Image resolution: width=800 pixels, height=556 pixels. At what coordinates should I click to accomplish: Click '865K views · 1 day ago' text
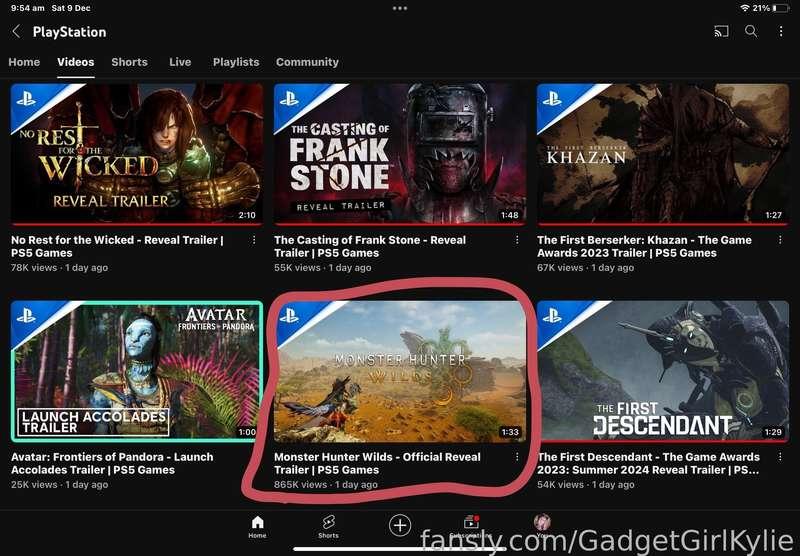click(x=326, y=485)
